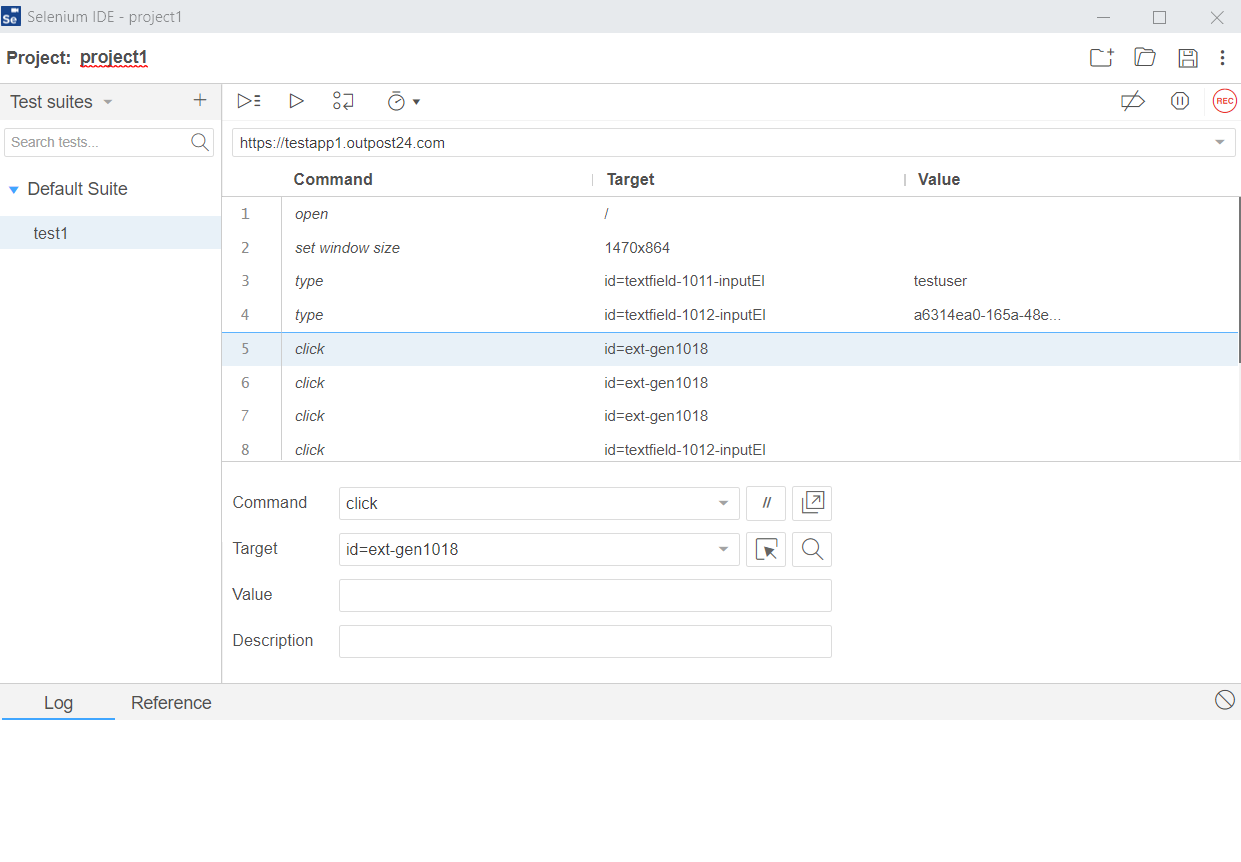This screenshot has width=1241, height=862.
Task: Collapse the Default Suite tree
Action: click(14, 190)
